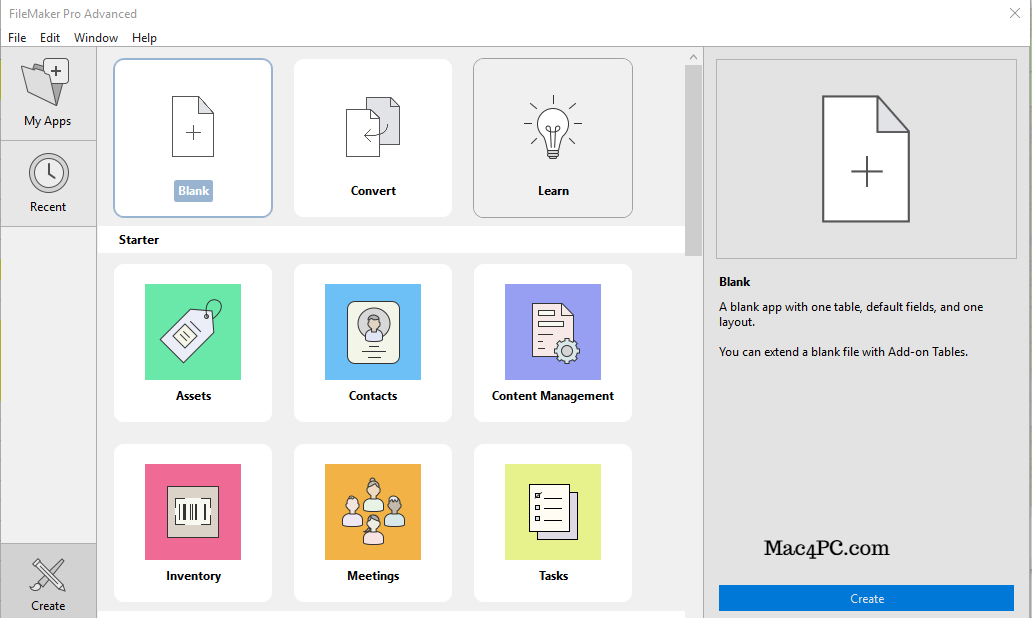
Task: Select the Create pencil and brush icon
Action: coord(48,575)
